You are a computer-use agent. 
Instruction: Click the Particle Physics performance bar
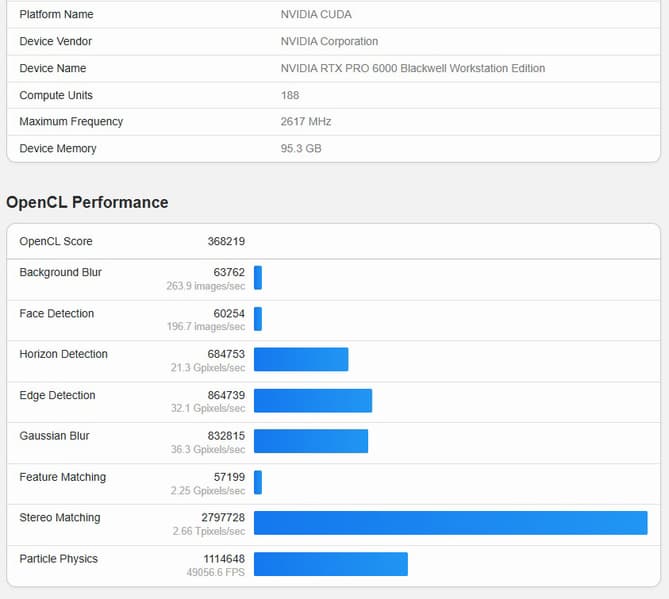coord(330,564)
